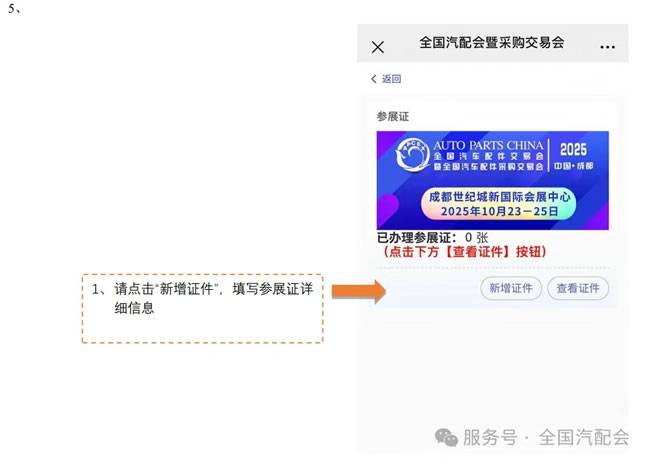650x463 pixels.
Task: Open the three-dot more options menu
Action: pyautogui.click(x=607, y=47)
